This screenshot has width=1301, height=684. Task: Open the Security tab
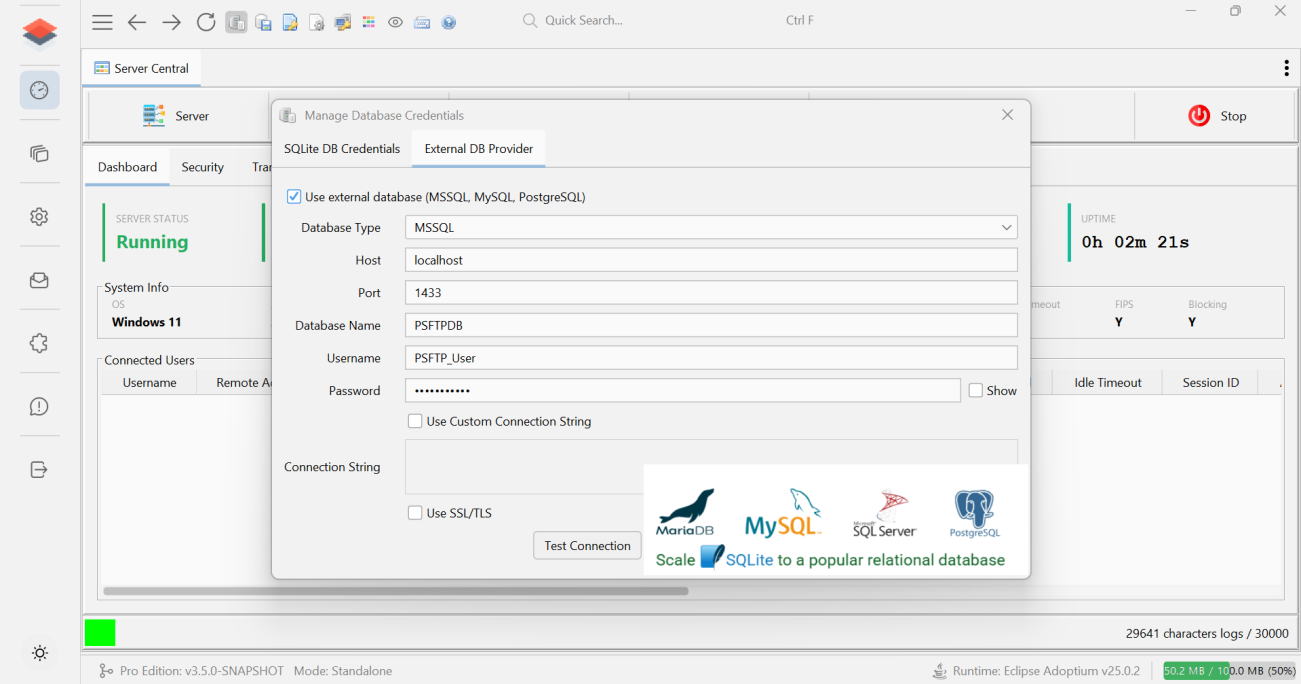point(203,167)
